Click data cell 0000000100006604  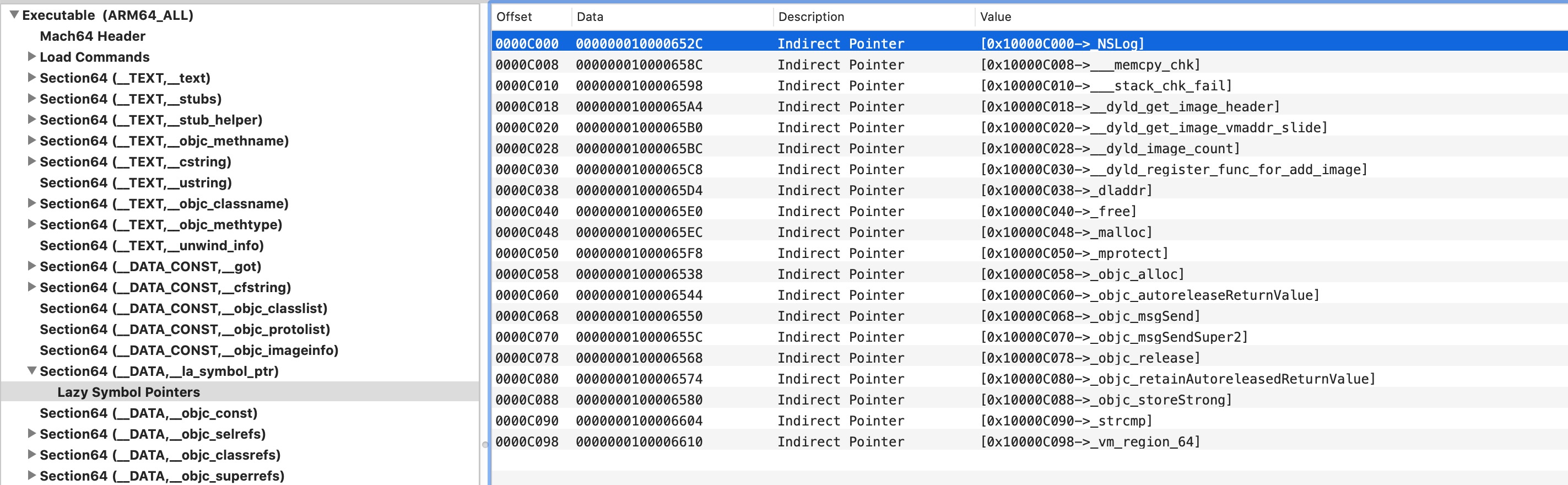click(x=639, y=421)
